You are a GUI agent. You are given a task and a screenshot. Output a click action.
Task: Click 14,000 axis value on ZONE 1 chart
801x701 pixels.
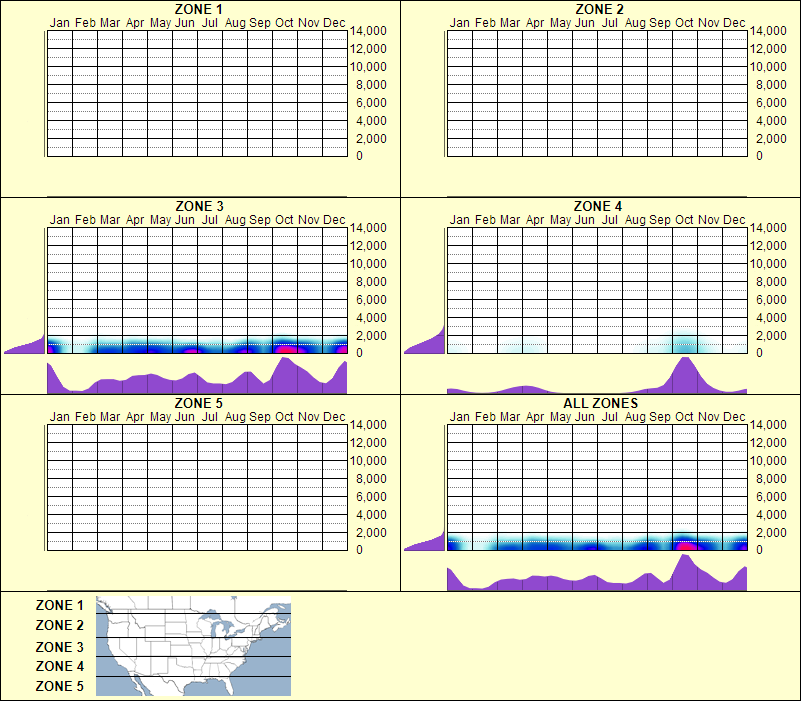click(368, 31)
